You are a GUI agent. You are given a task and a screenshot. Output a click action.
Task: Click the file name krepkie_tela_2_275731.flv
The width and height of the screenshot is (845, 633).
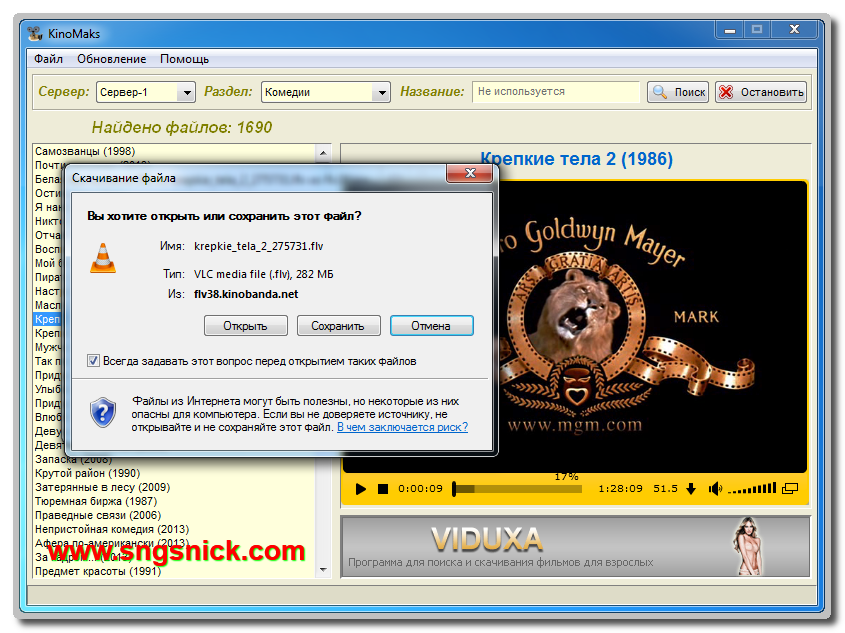pyautogui.click(x=259, y=246)
